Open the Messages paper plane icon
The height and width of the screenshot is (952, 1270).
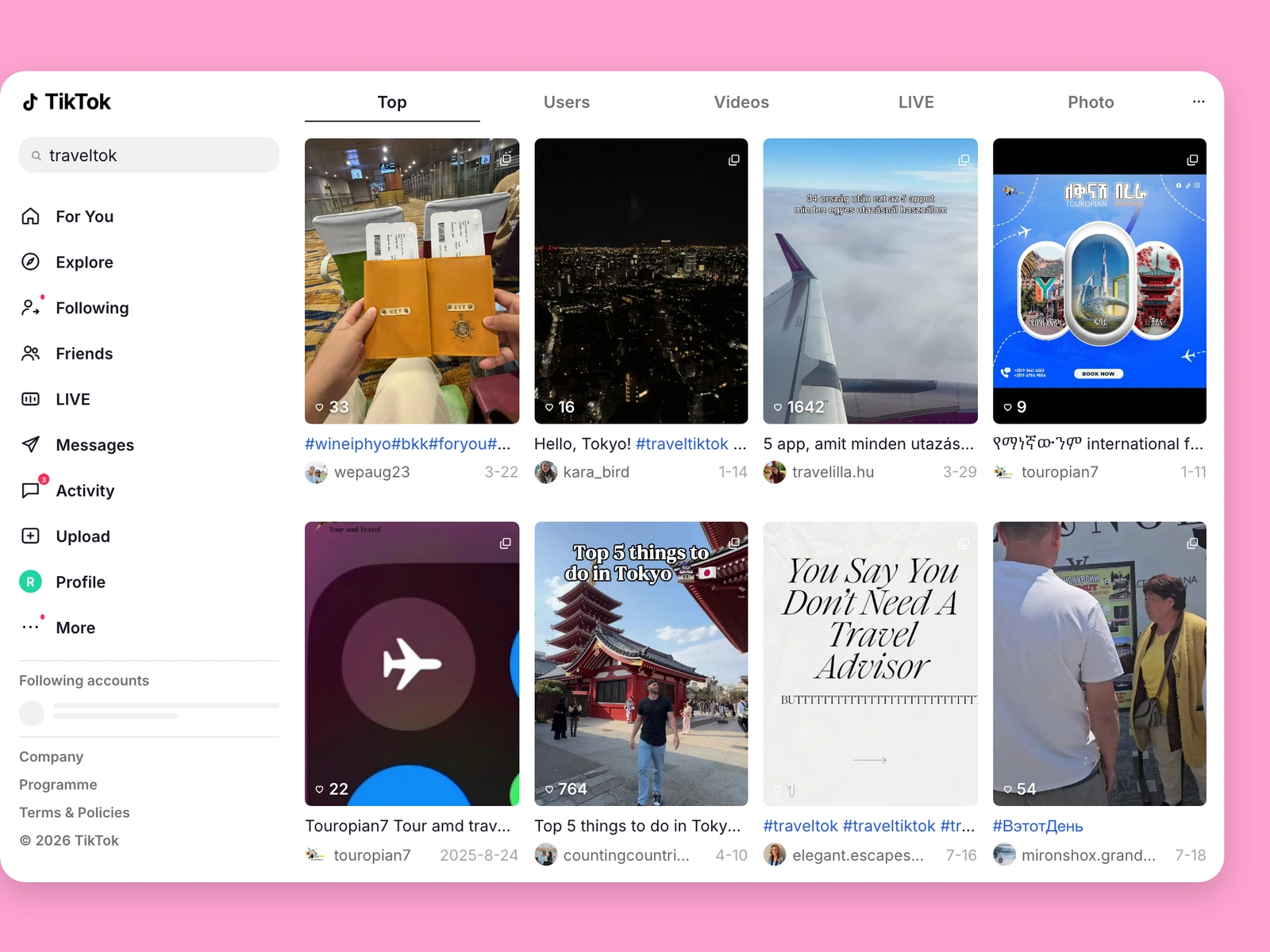[x=30, y=445]
